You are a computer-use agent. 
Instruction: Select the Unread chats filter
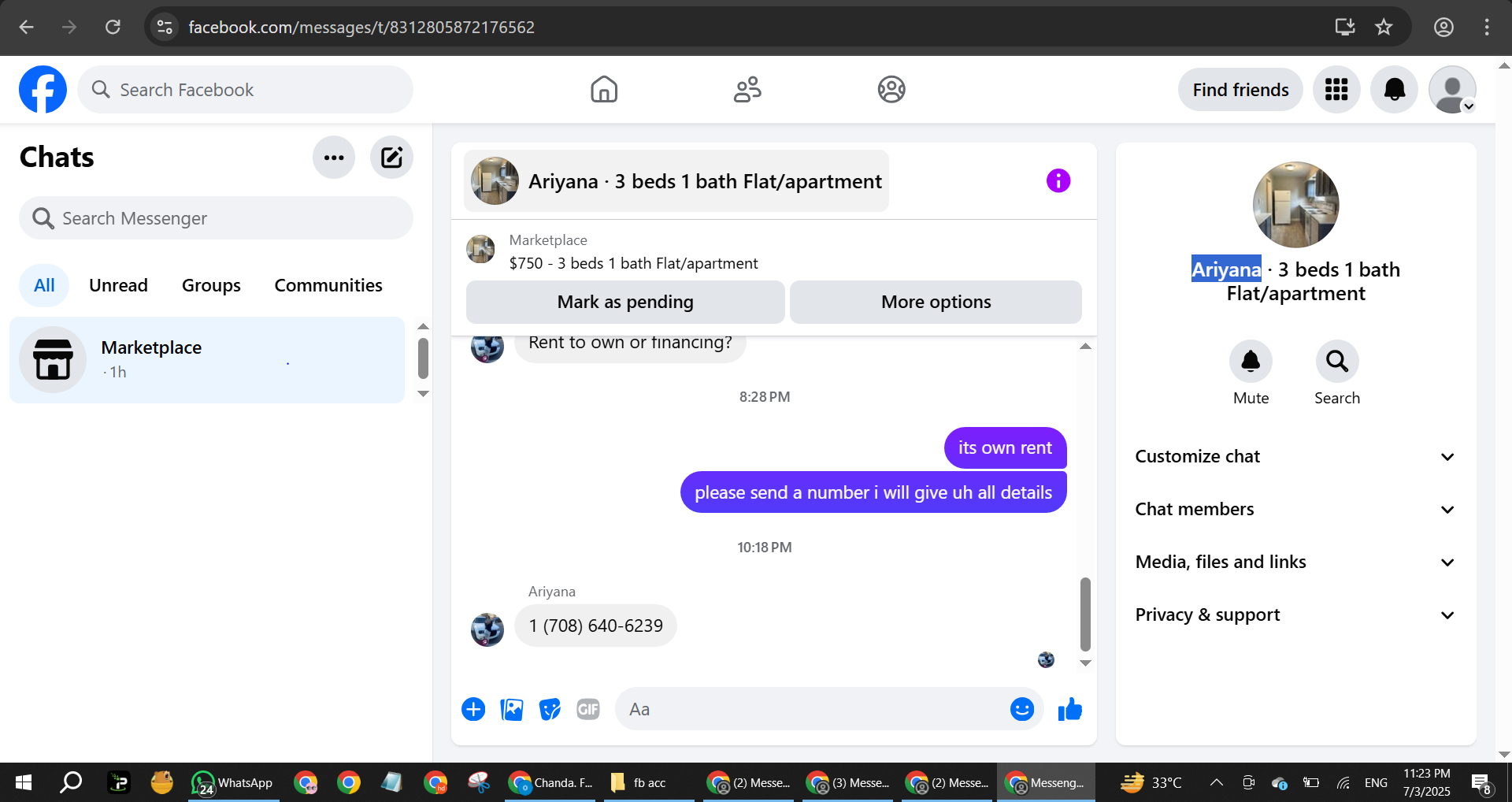tap(118, 285)
